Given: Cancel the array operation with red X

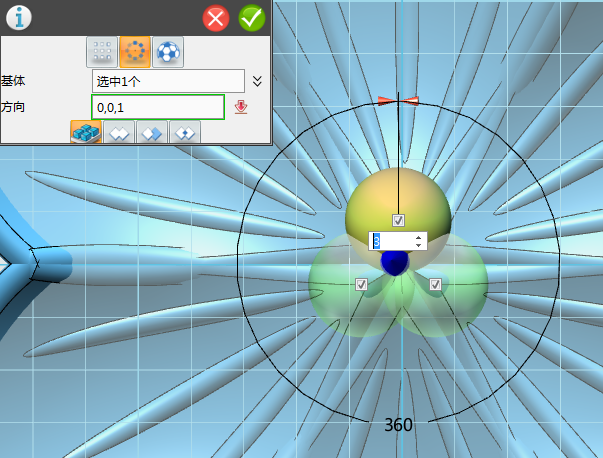Looking at the screenshot, I should pos(216,18).
